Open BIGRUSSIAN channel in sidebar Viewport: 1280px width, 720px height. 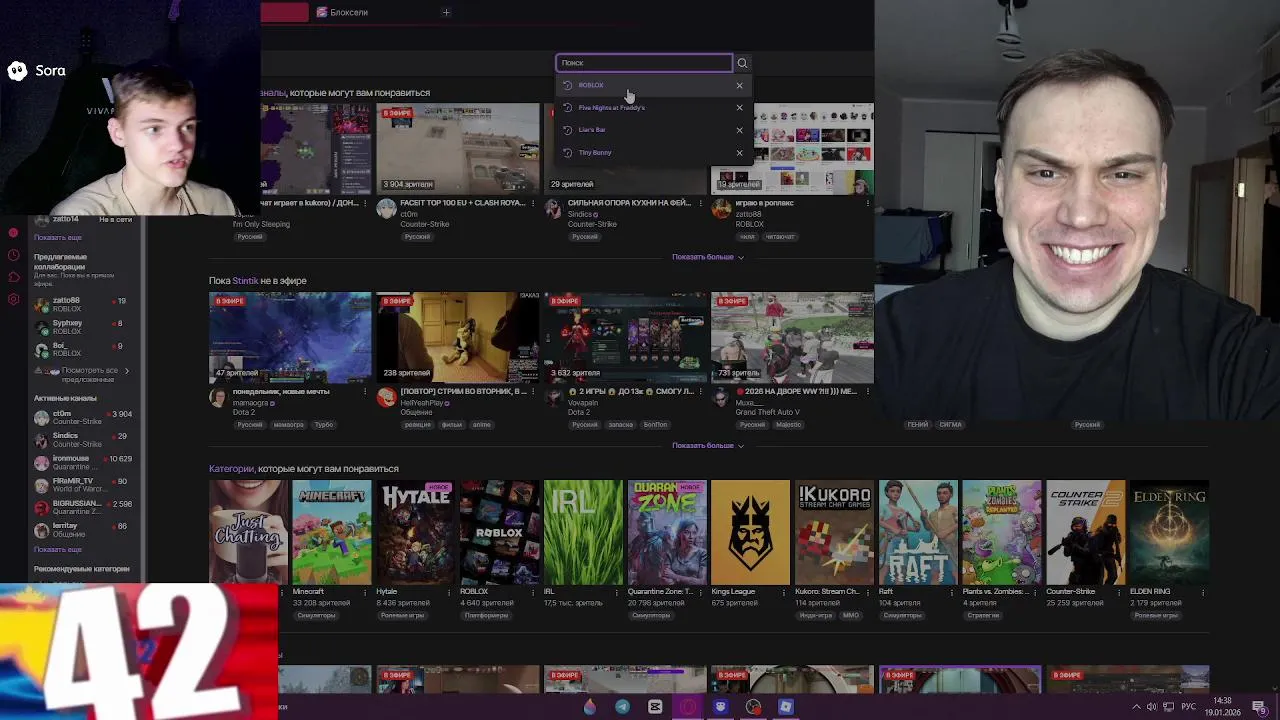tap(82, 507)
